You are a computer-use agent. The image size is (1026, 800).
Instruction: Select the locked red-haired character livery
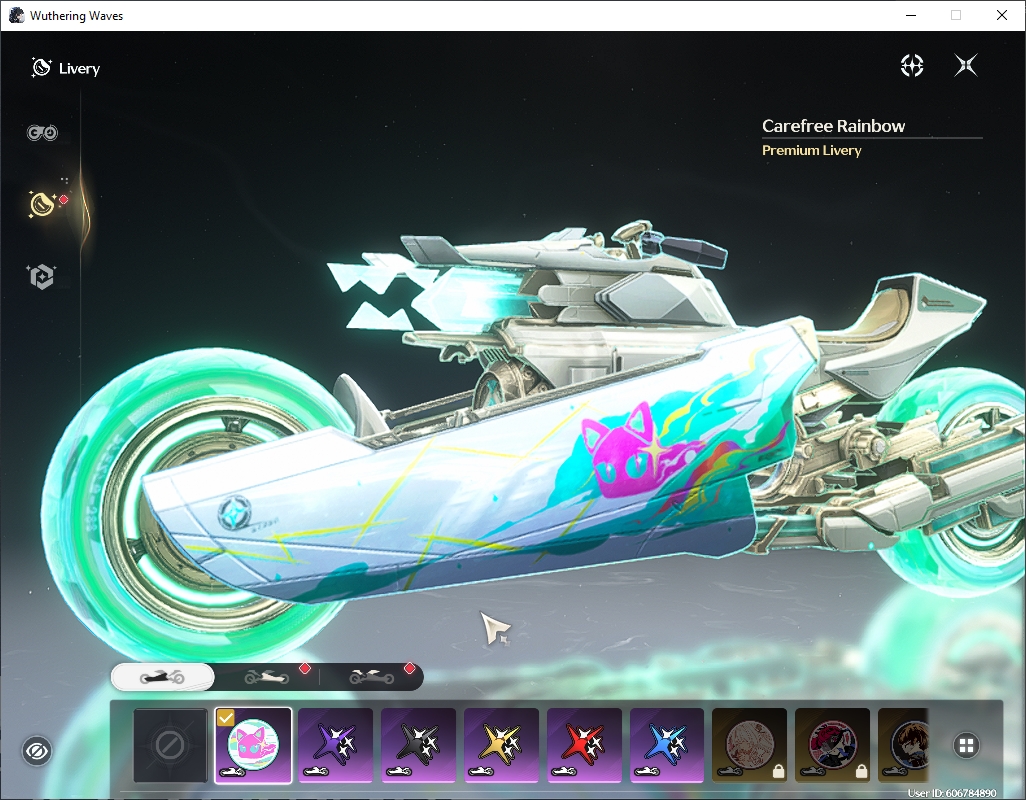pyautogui.click(x=832, y=745)
